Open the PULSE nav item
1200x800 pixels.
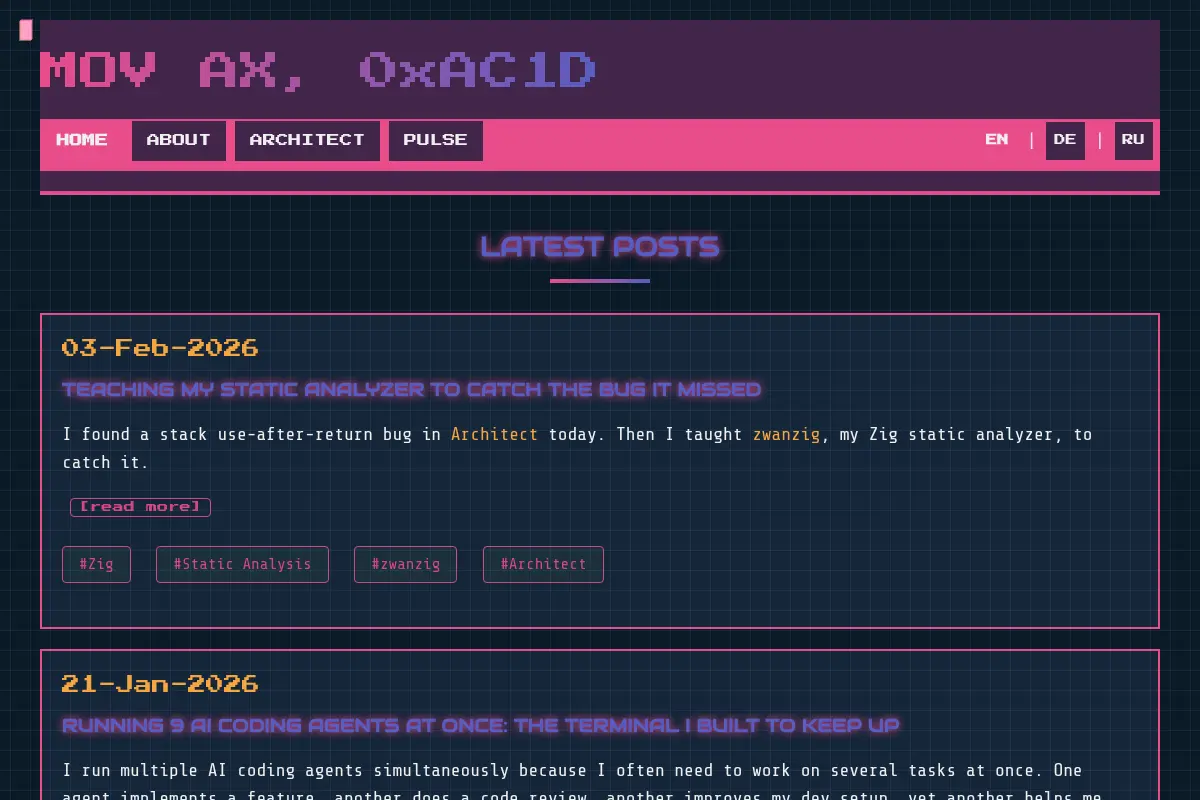click(x=436, y=140)
